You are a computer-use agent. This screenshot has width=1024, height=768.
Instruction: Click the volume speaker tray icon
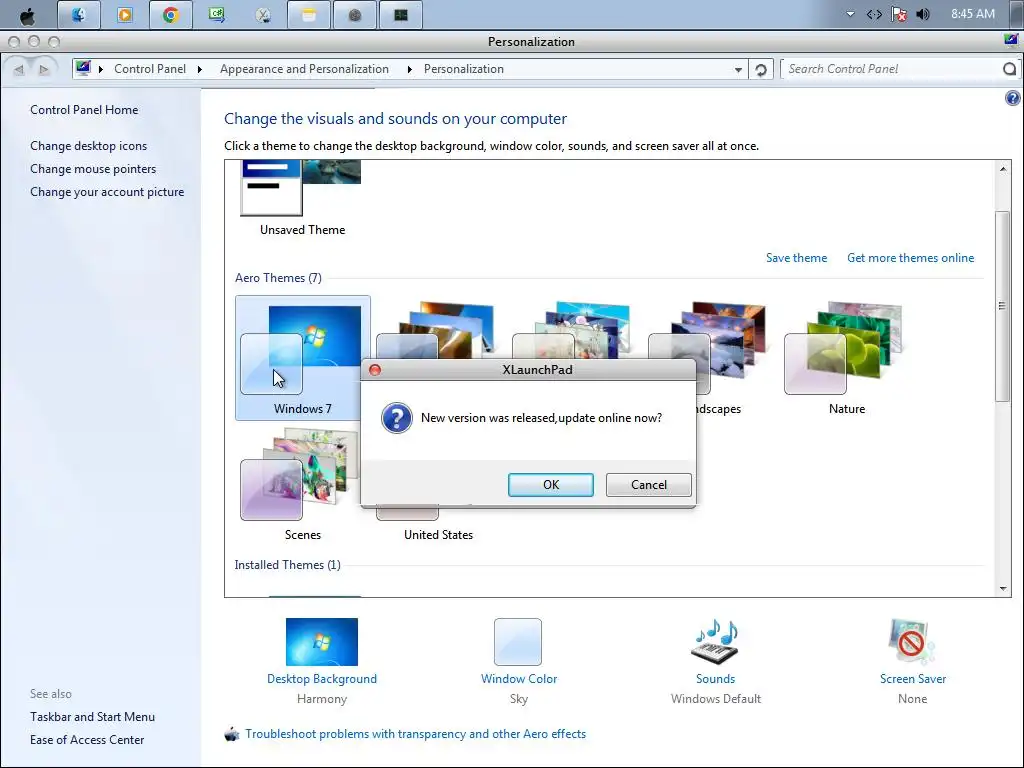tap(923, 14)
